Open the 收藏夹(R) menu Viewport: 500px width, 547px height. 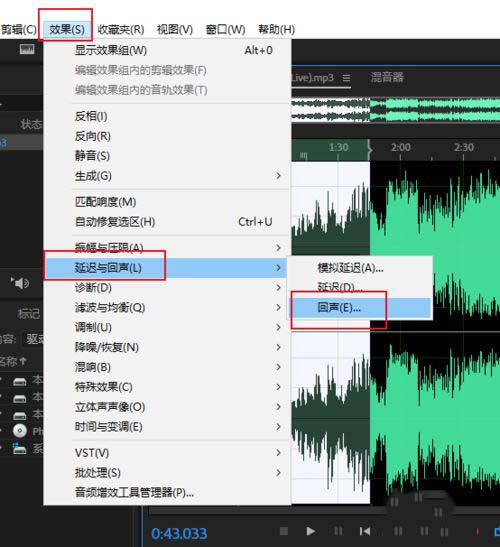click(x=121, y=29)
